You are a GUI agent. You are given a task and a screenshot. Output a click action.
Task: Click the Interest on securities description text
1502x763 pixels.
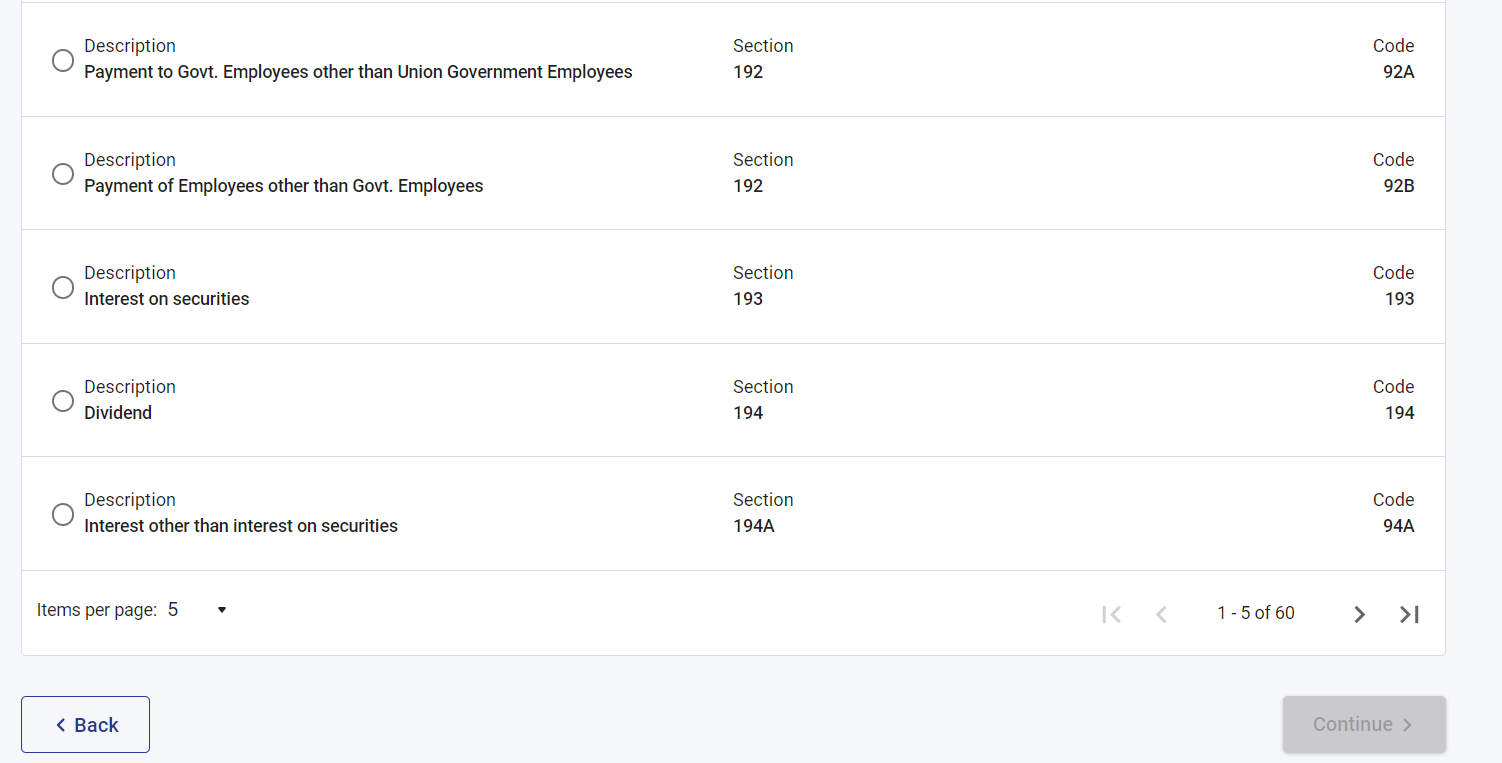[167, 299]
